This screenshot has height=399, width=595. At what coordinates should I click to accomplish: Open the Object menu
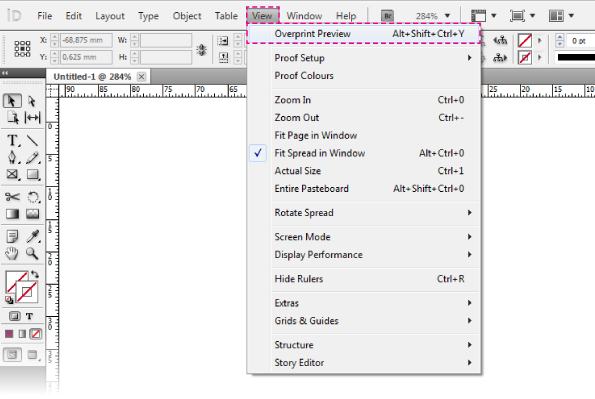(187, 16)
